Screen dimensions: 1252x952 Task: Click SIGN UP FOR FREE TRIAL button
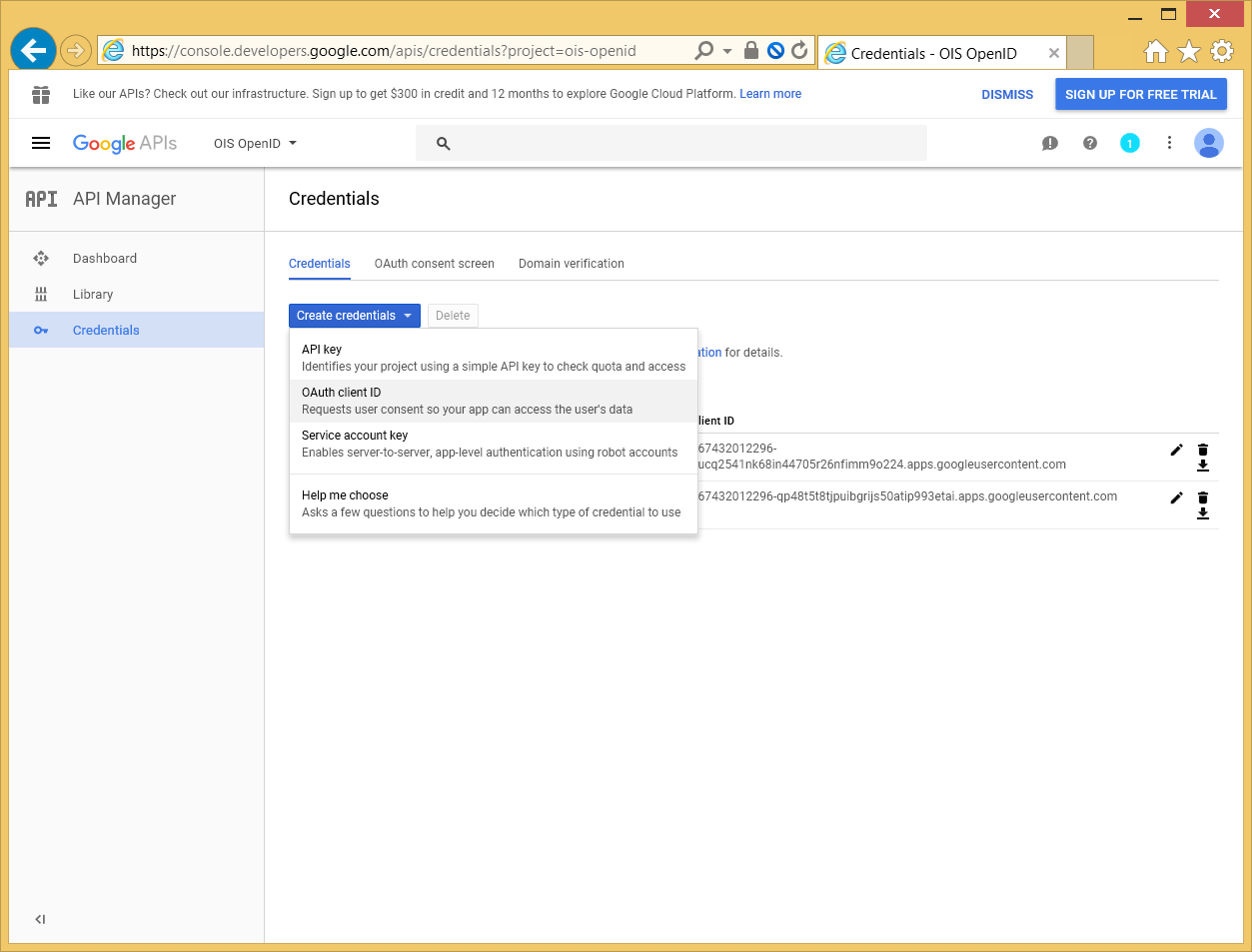[x=1141, y=95]
